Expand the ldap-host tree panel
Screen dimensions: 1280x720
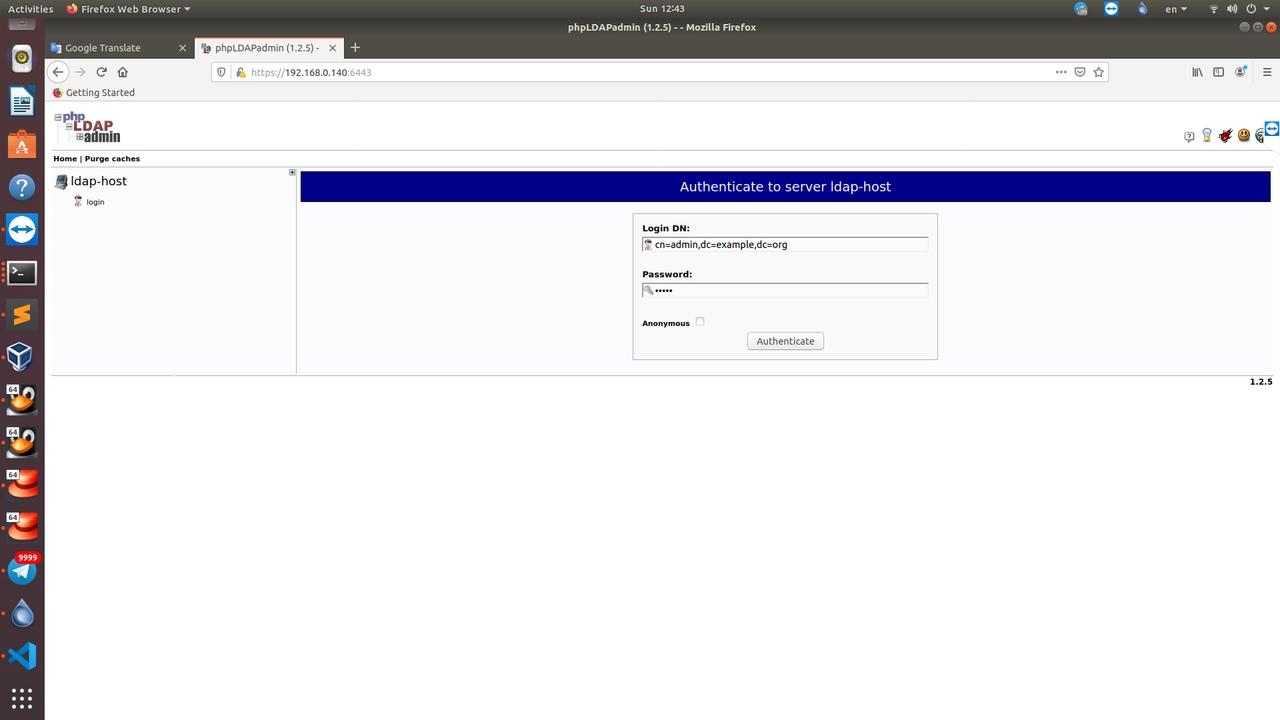coord(292,172)
